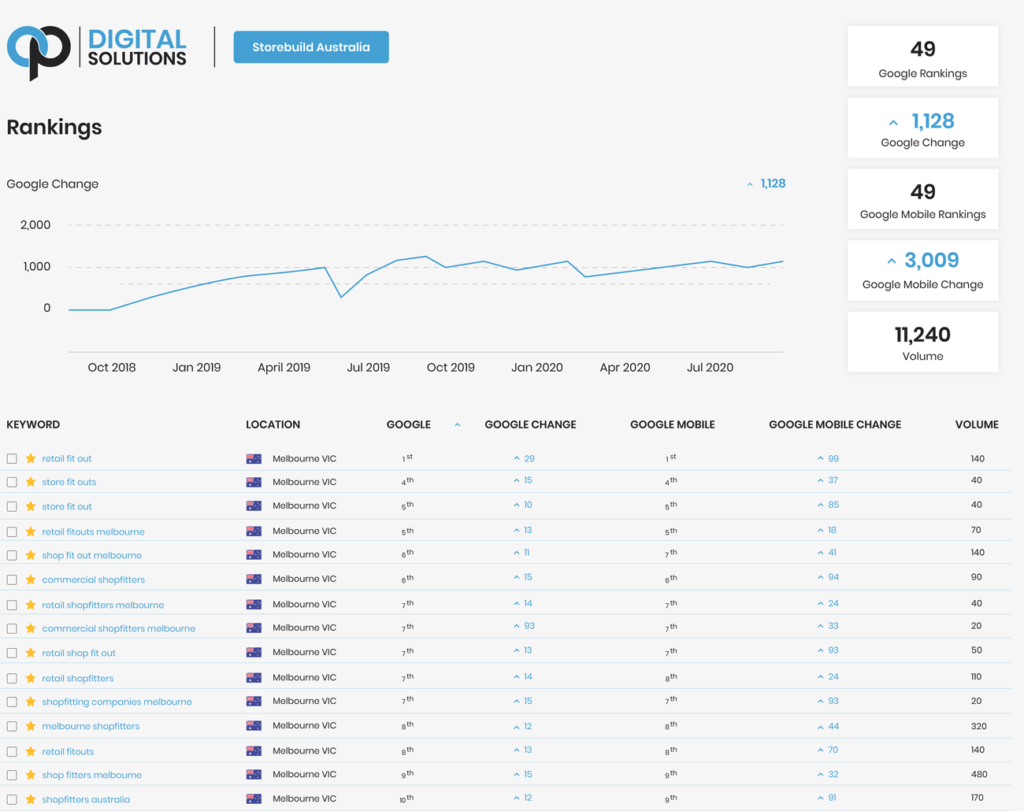This screenshot has height=811, width=1024.
Task: Tick the checkbox for shop fitters melbourne
Action: [x=12, y=776]
